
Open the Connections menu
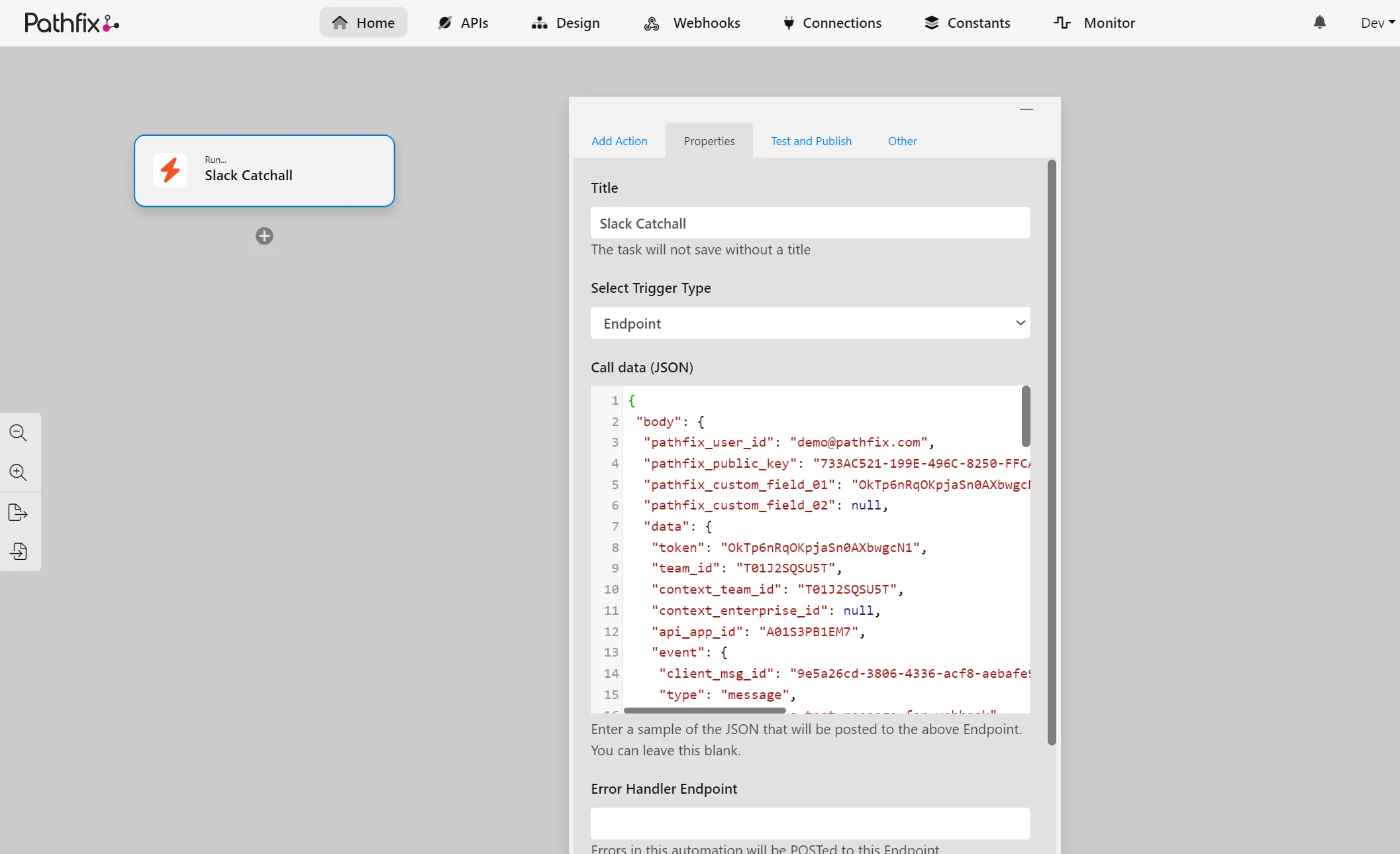pos(832,23)
